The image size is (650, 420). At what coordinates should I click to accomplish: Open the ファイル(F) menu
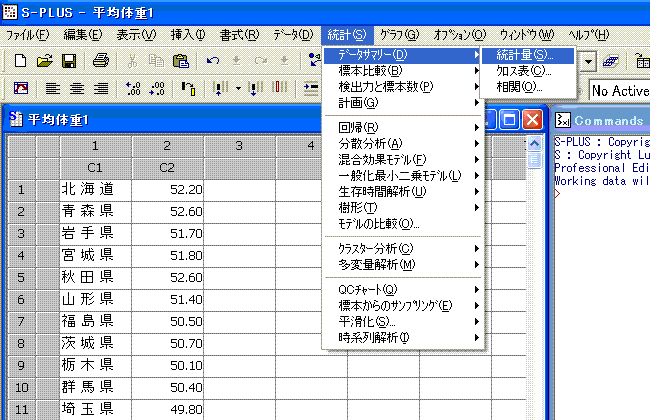27,35
